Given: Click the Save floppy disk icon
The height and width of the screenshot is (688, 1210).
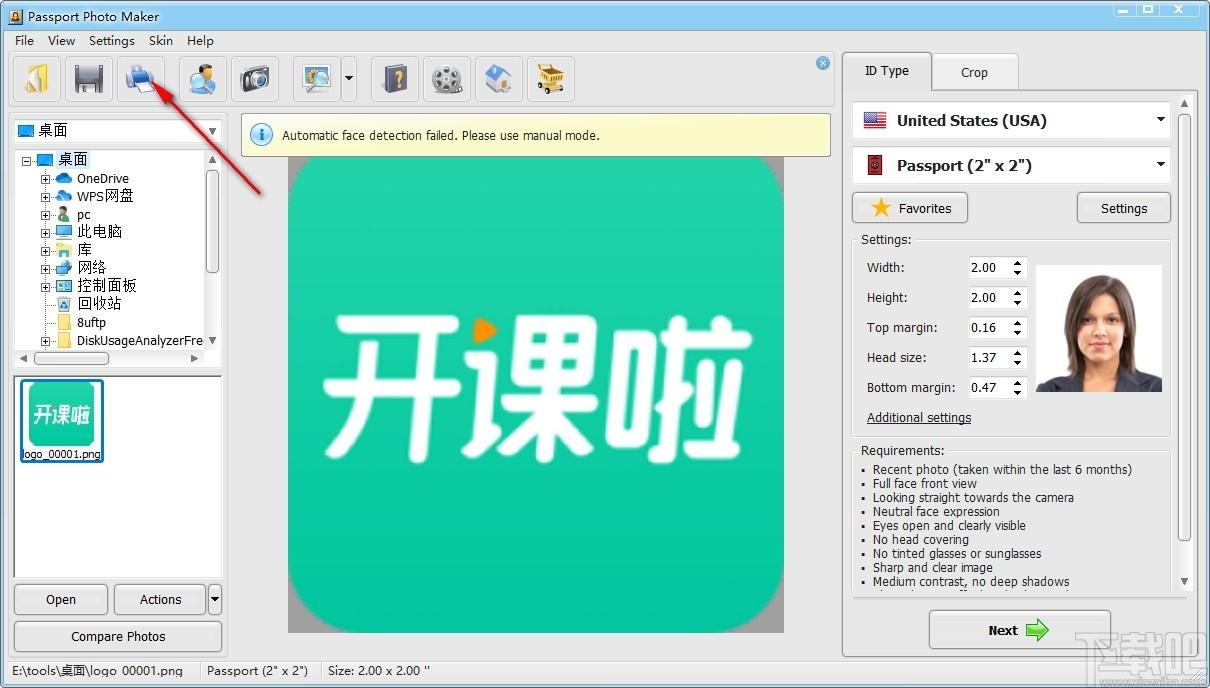Looking at the screenshot, I should click(x=89, y=79).
